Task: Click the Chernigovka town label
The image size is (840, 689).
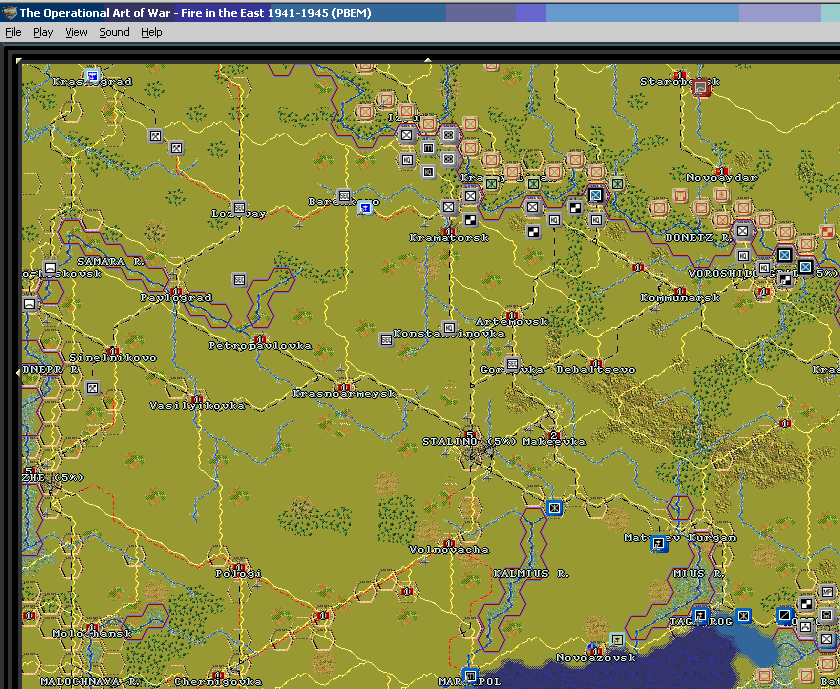Action: (x=219, y=682)
